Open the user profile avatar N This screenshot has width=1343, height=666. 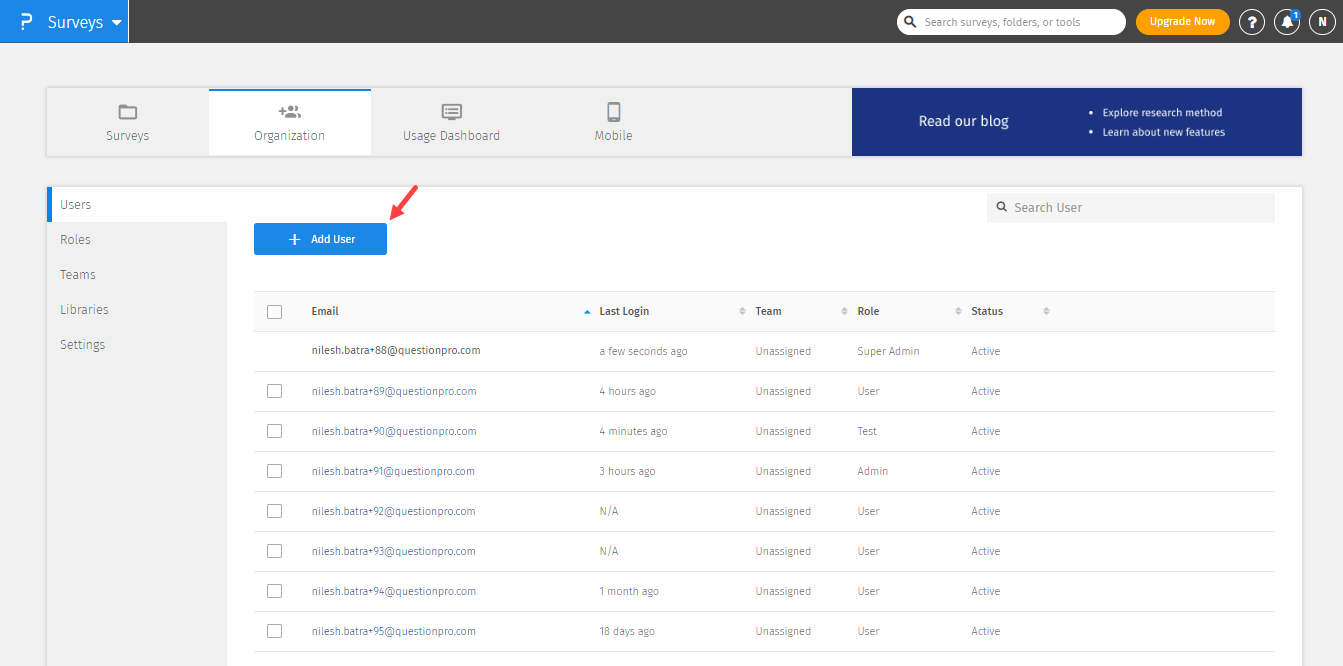[x=1322, y=22]
